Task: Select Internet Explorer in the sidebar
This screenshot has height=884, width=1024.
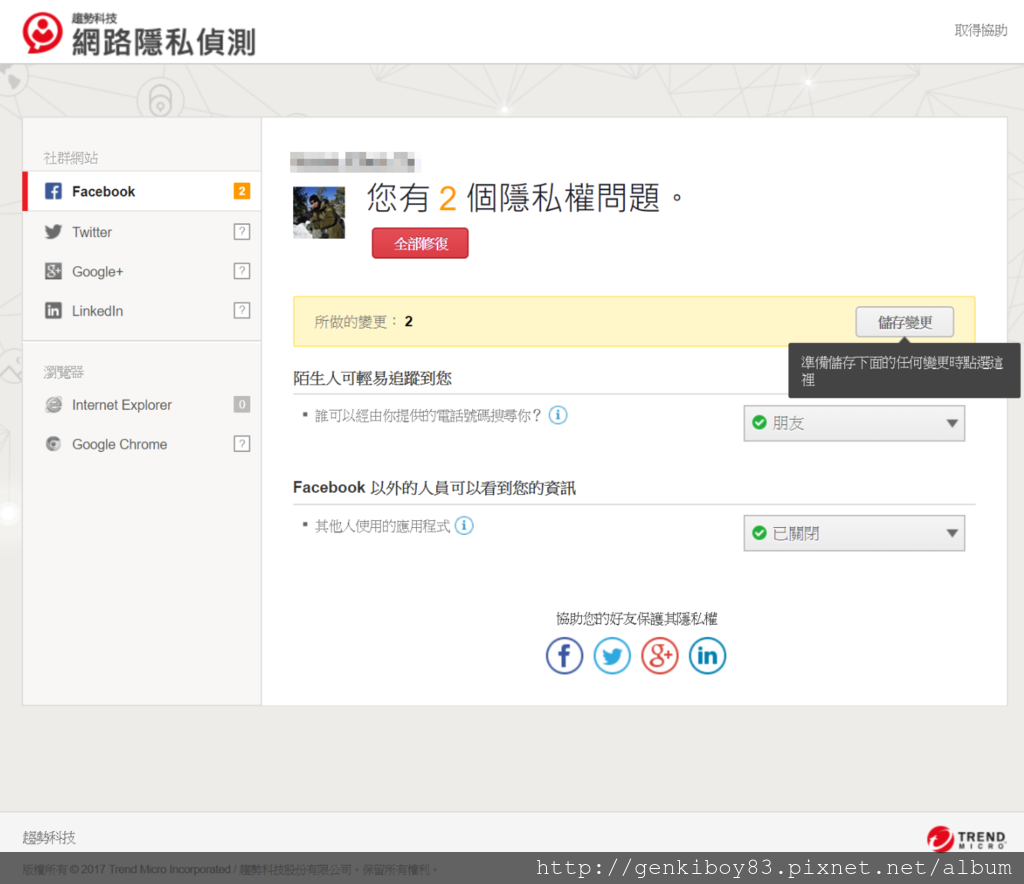Action: tap(142, 405)
